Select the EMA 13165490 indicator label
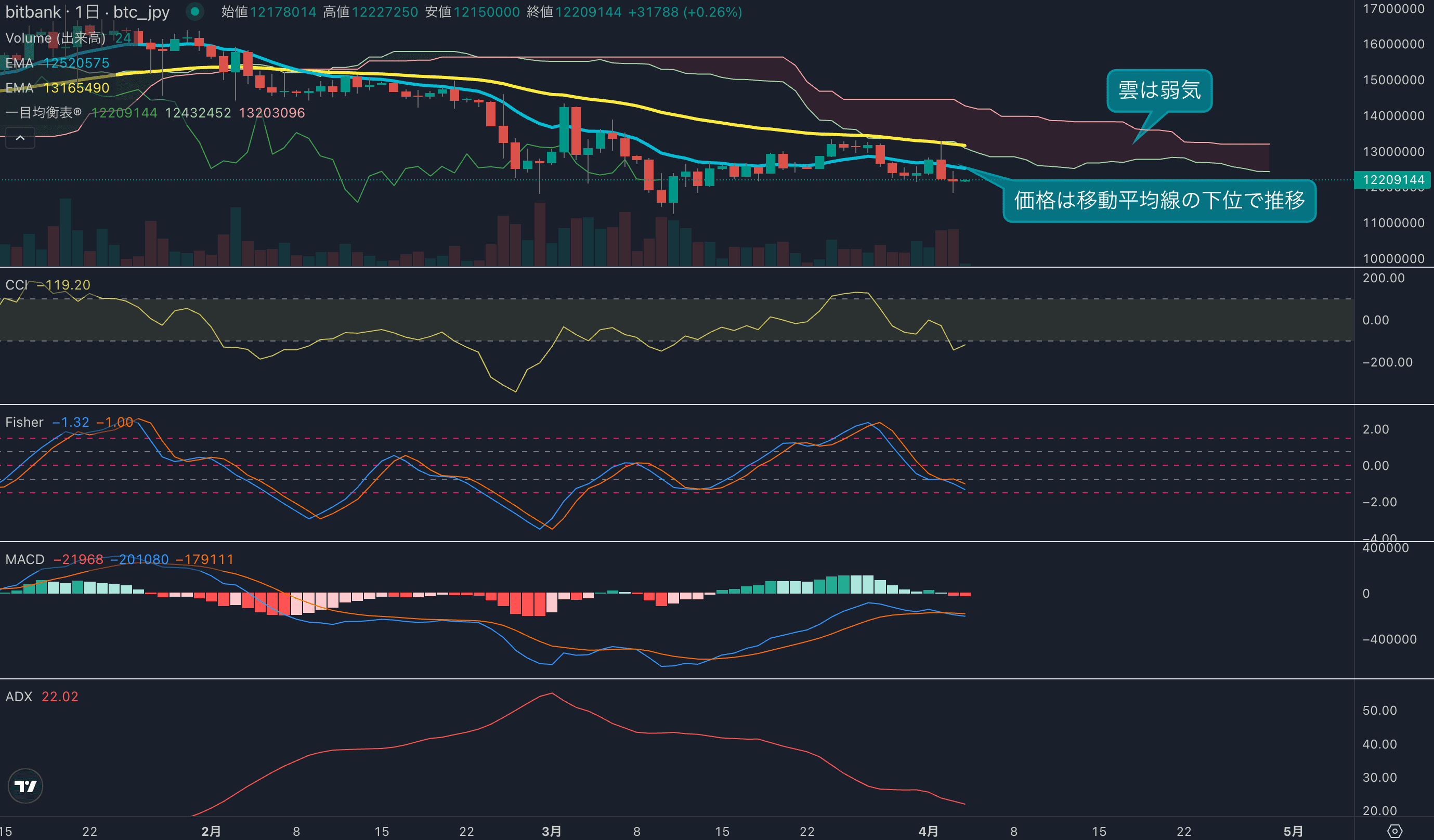Viewport: 1434px width, 840px height. pos(57,88)
